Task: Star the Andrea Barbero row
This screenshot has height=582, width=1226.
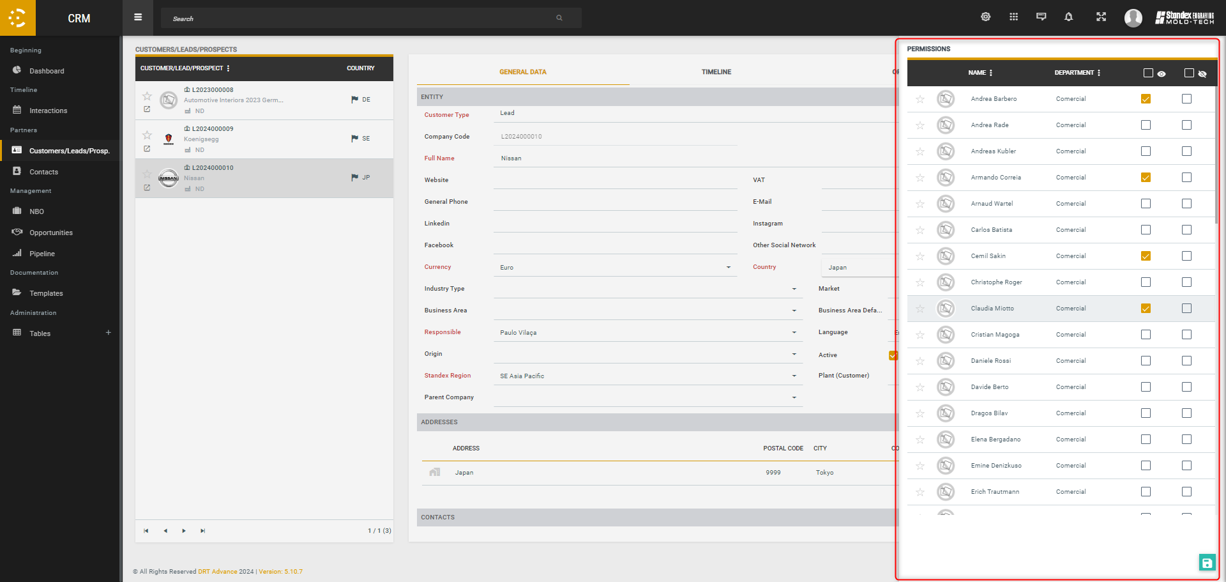Action: 920,99
